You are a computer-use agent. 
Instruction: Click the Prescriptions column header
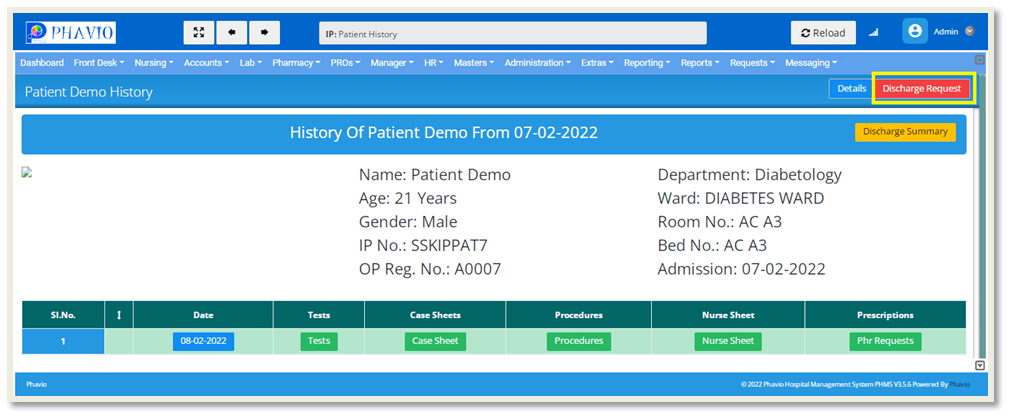[x=885, y=315]
